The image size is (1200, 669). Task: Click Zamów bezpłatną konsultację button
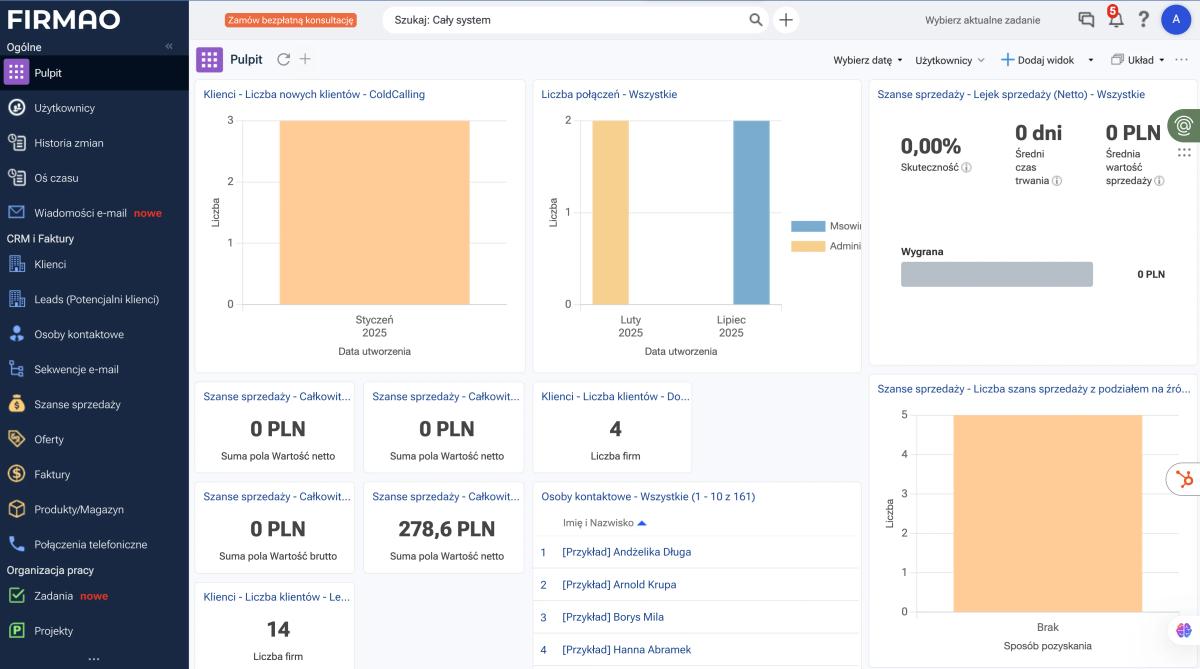click(291, 20)
